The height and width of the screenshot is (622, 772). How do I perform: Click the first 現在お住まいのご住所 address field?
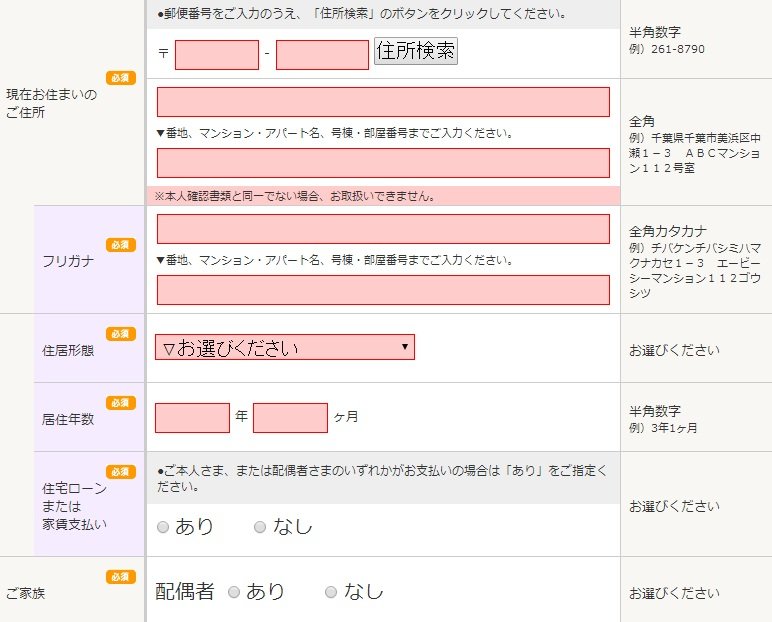pos(383,102)
